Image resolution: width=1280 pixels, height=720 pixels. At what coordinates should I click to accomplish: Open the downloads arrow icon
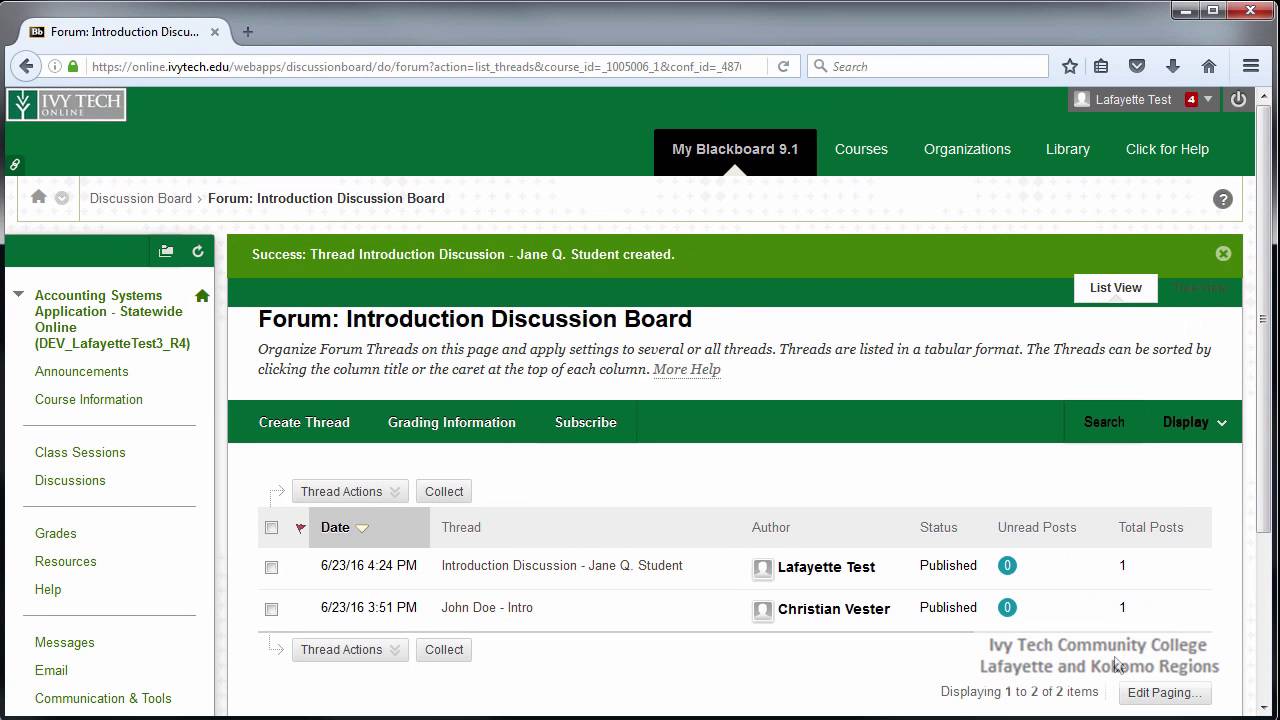point(1173,66)
